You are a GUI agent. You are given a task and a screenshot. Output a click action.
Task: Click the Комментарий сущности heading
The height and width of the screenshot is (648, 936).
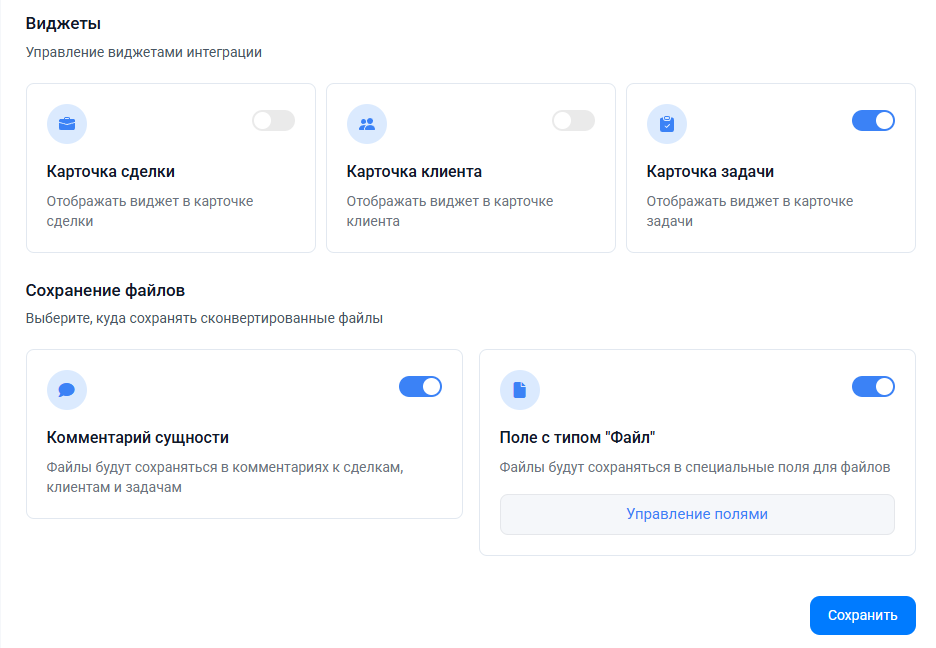pos(137,437)
